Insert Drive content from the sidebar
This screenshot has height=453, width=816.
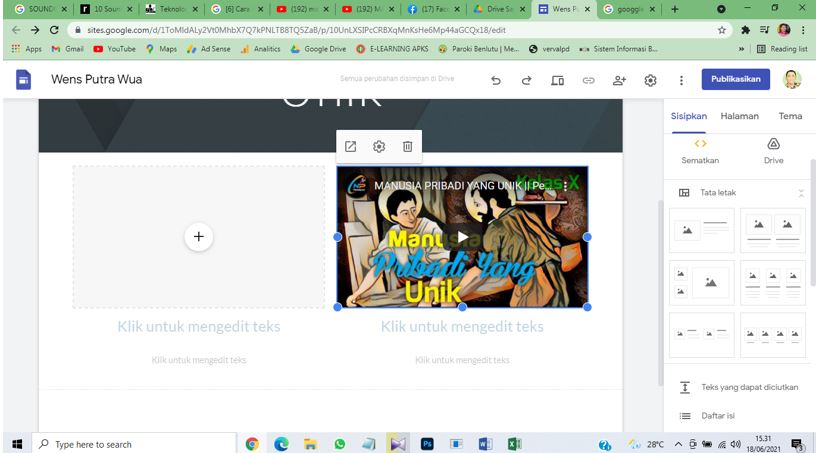(773, 151)
